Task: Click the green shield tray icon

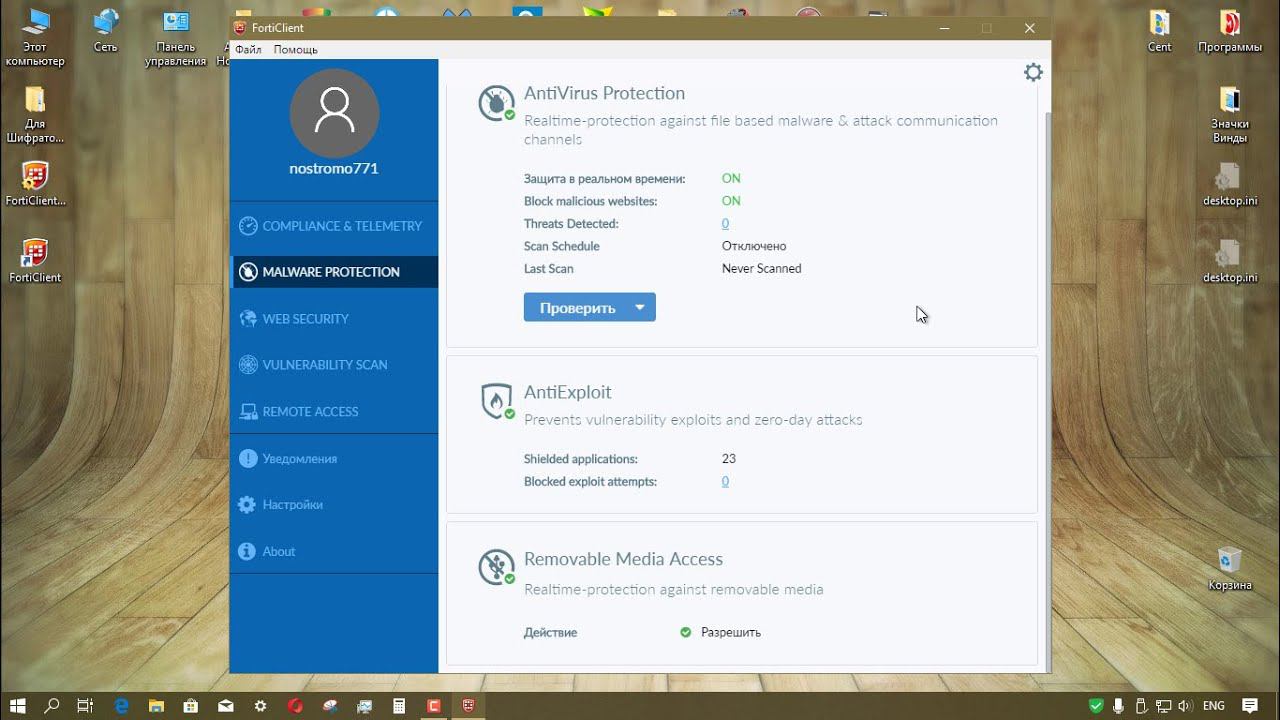Action: pyautogui.click(x=1097, y=705)
